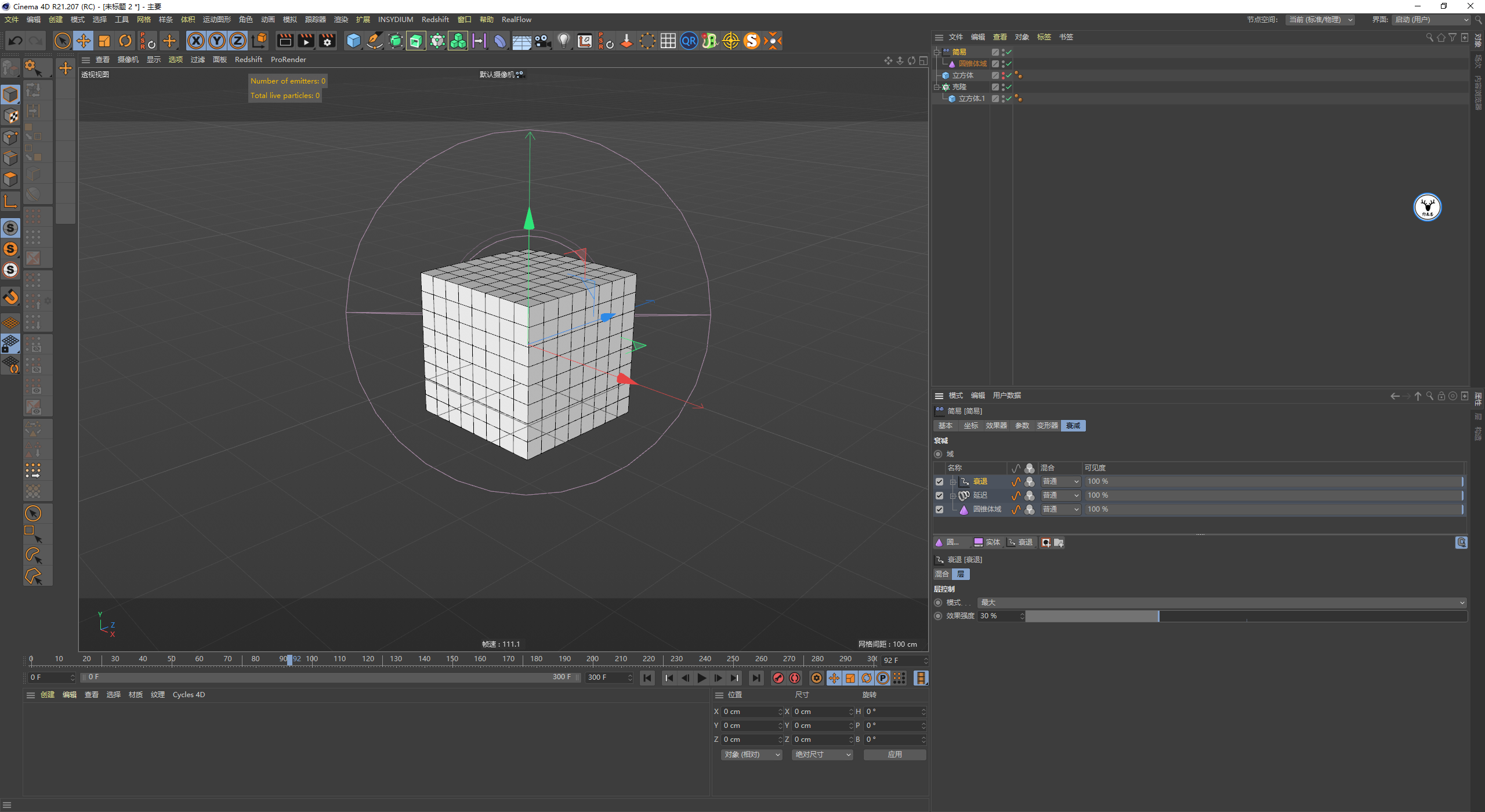This screenshot has height=812, width=1485.
Task: Click the Render to Picture Viewer icon
Action: (x=306, y=41)
